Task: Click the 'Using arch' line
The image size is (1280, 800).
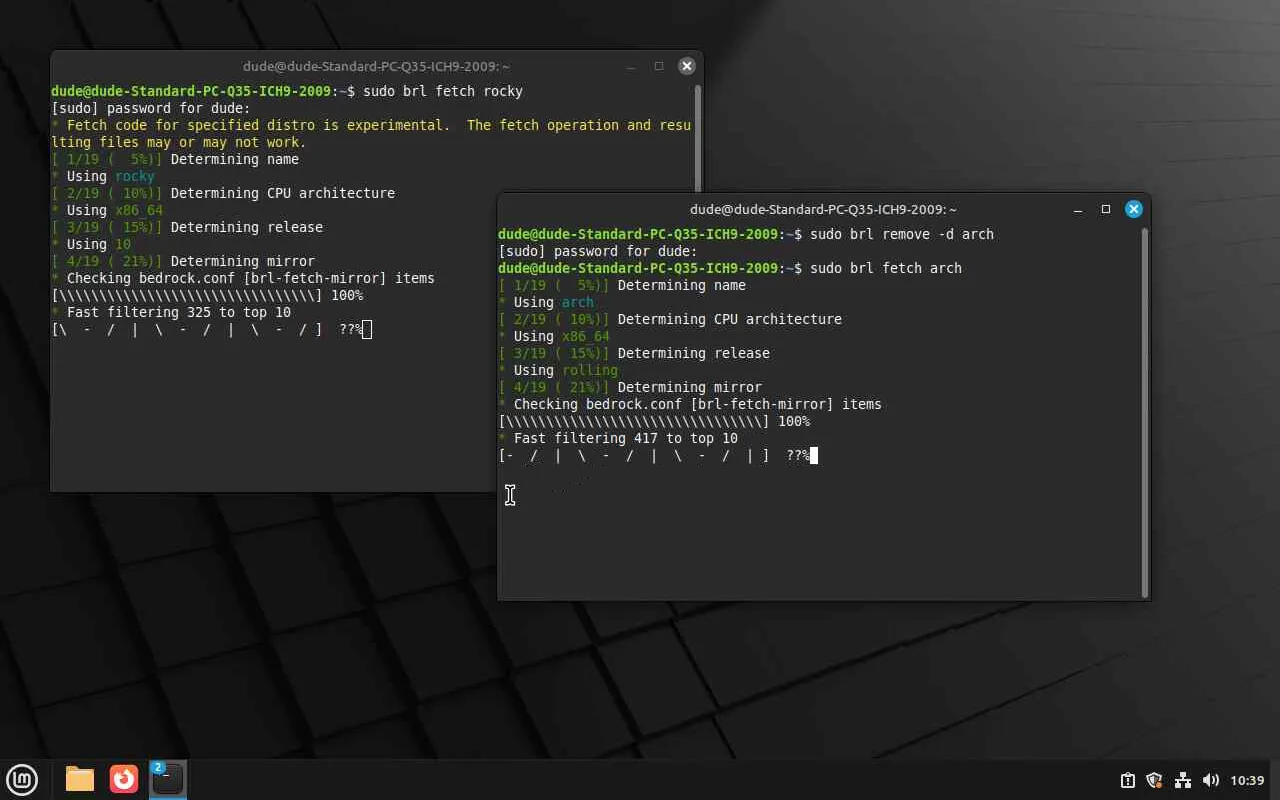Action: [546, 302]
